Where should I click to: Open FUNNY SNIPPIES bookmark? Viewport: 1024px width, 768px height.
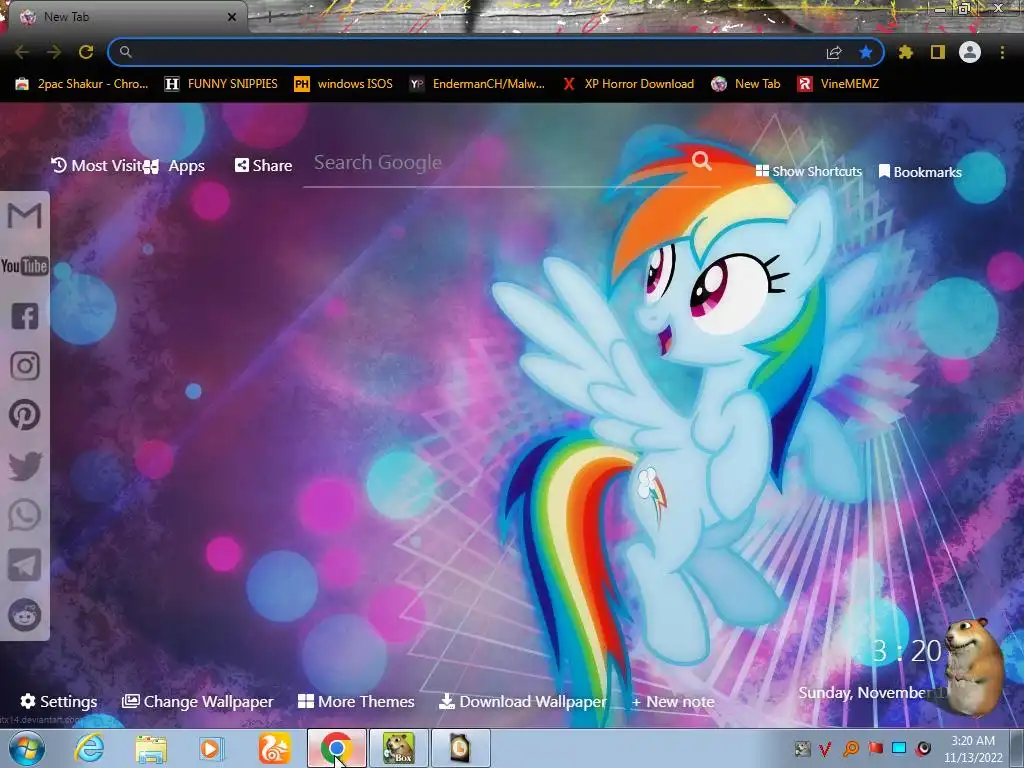pos(221,84)
